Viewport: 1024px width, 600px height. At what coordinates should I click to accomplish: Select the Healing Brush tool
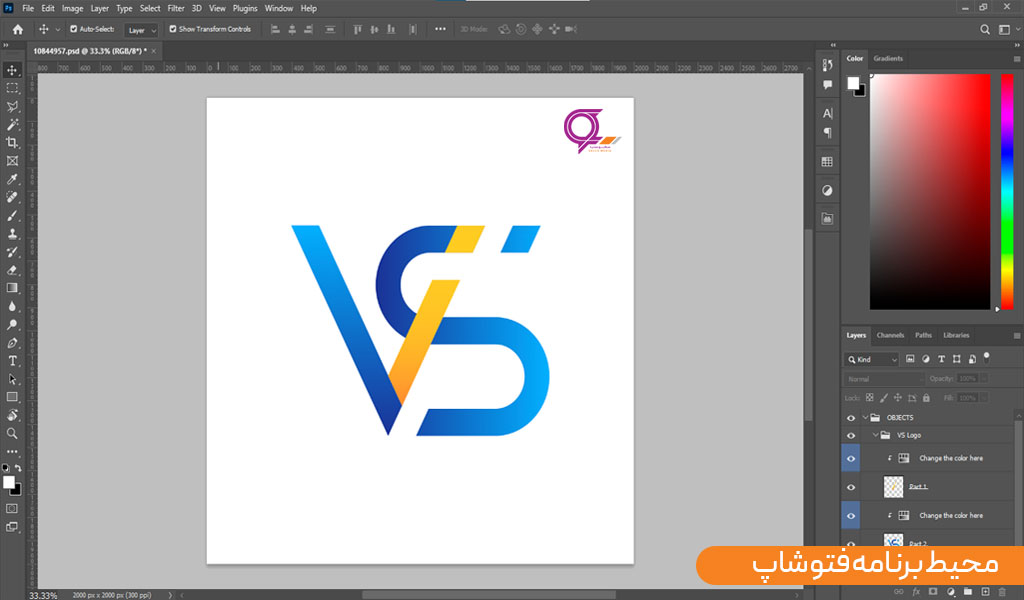pyautogui.click(x=12, y=197)
